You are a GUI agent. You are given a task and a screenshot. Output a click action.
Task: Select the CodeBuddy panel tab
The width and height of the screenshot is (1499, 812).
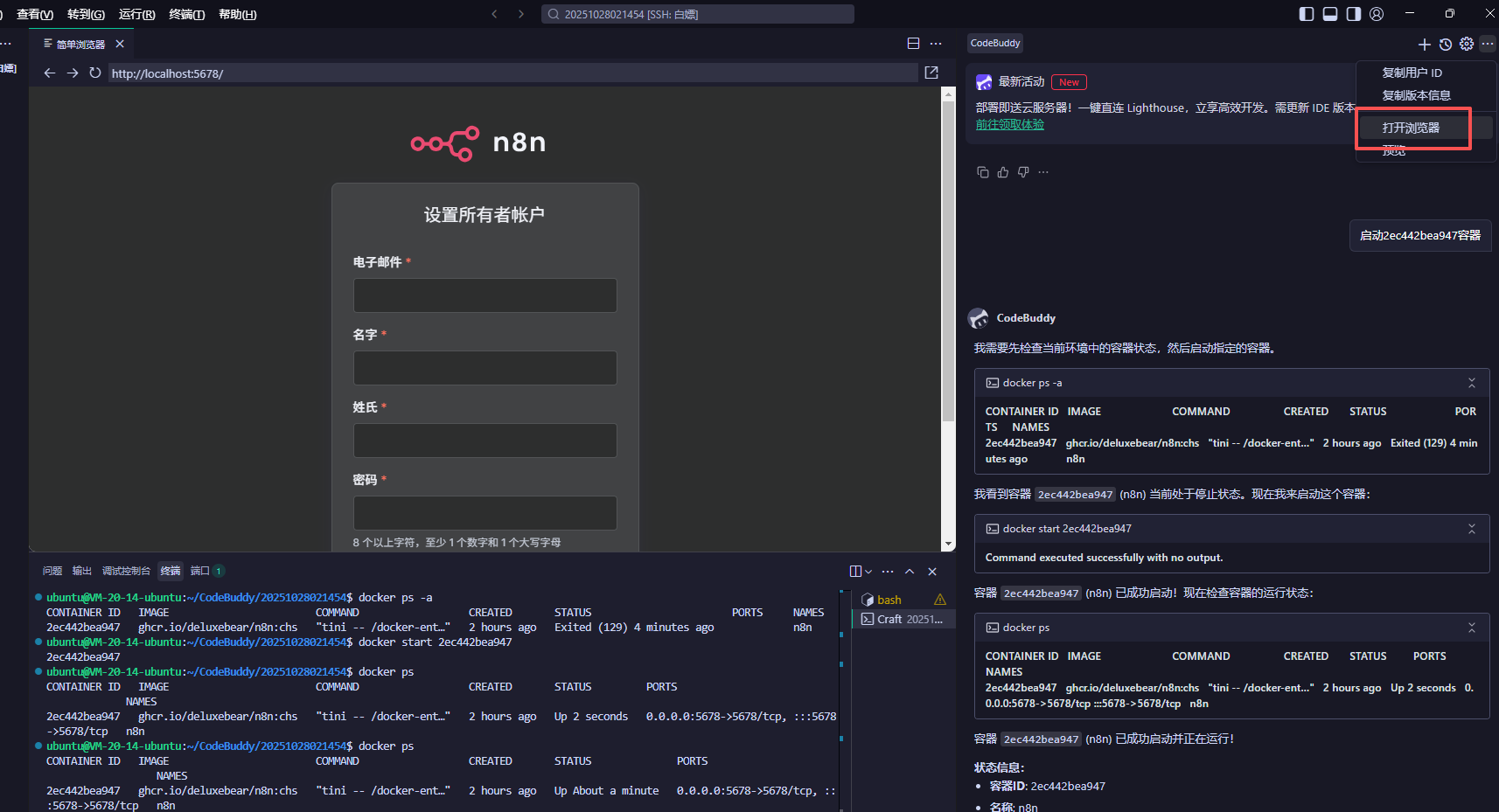(995, 43)
